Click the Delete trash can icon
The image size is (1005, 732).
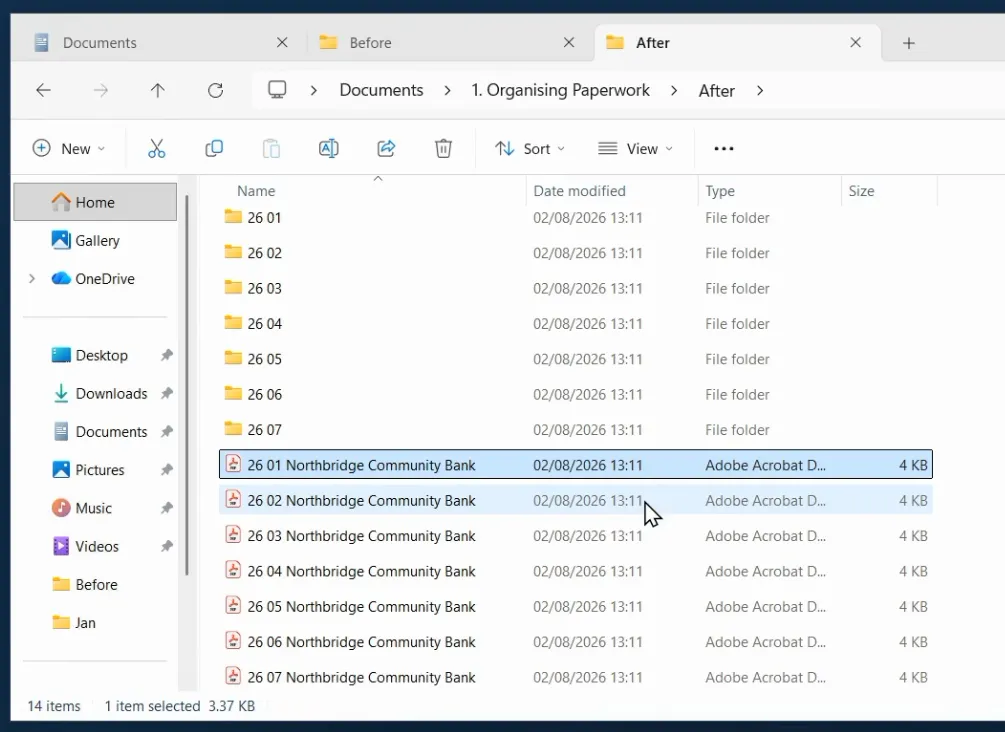(443, 149)
